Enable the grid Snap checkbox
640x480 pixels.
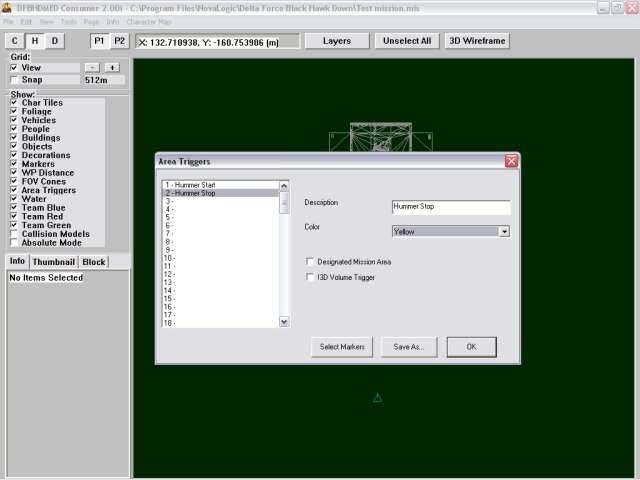(14, 80)
